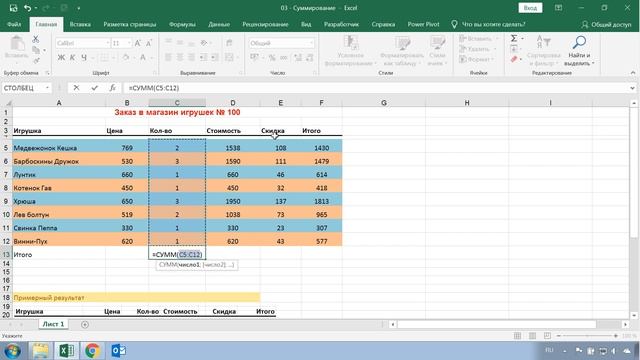640x360 pixels.
Task: Click the Clear eraser icon
Action: click(x=514, y=60)
